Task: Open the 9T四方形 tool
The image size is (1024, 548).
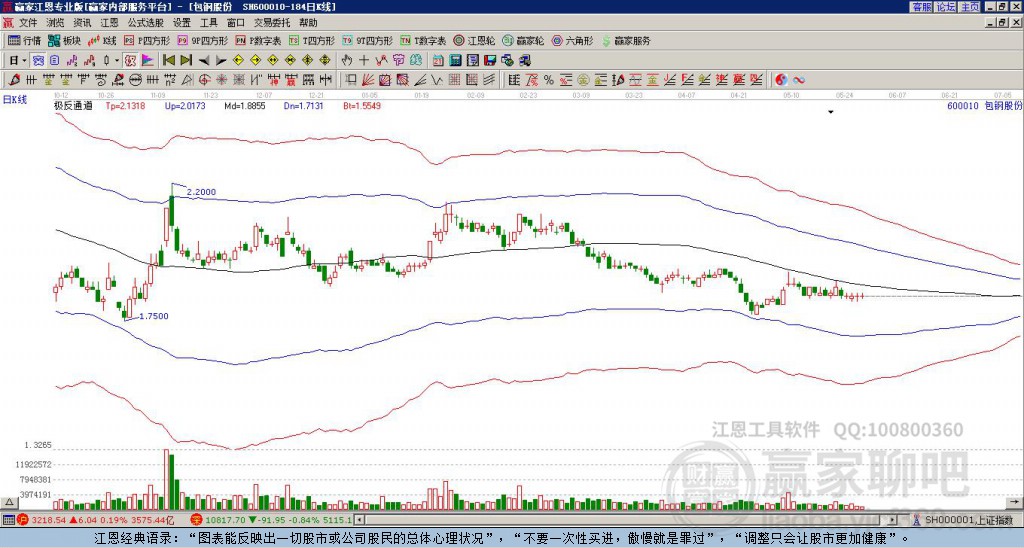Action: pos(367,40)
